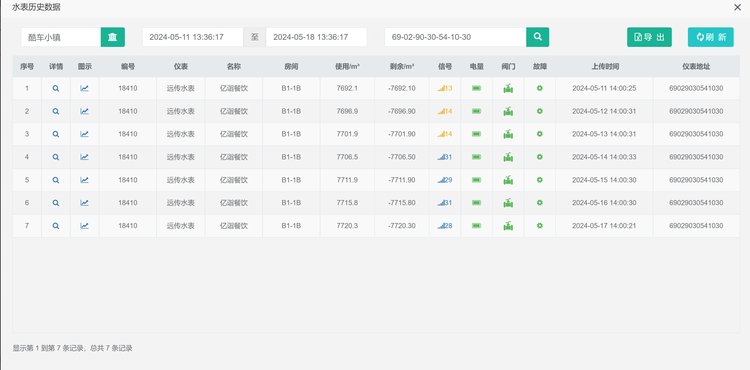Click the start date field 2024-05-11

click(193, 37)
